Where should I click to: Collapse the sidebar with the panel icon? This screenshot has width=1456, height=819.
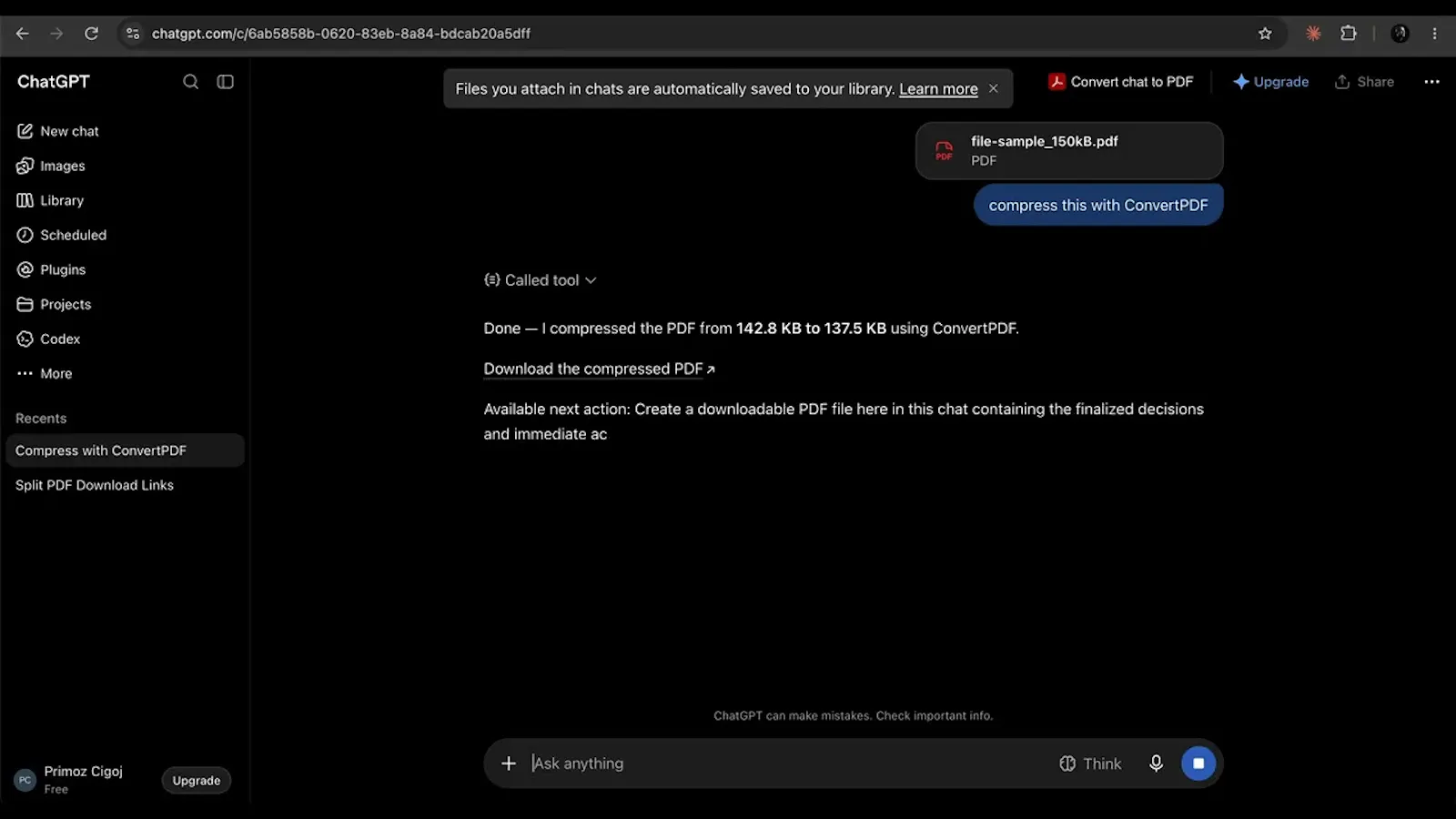(x=225, y=82)
